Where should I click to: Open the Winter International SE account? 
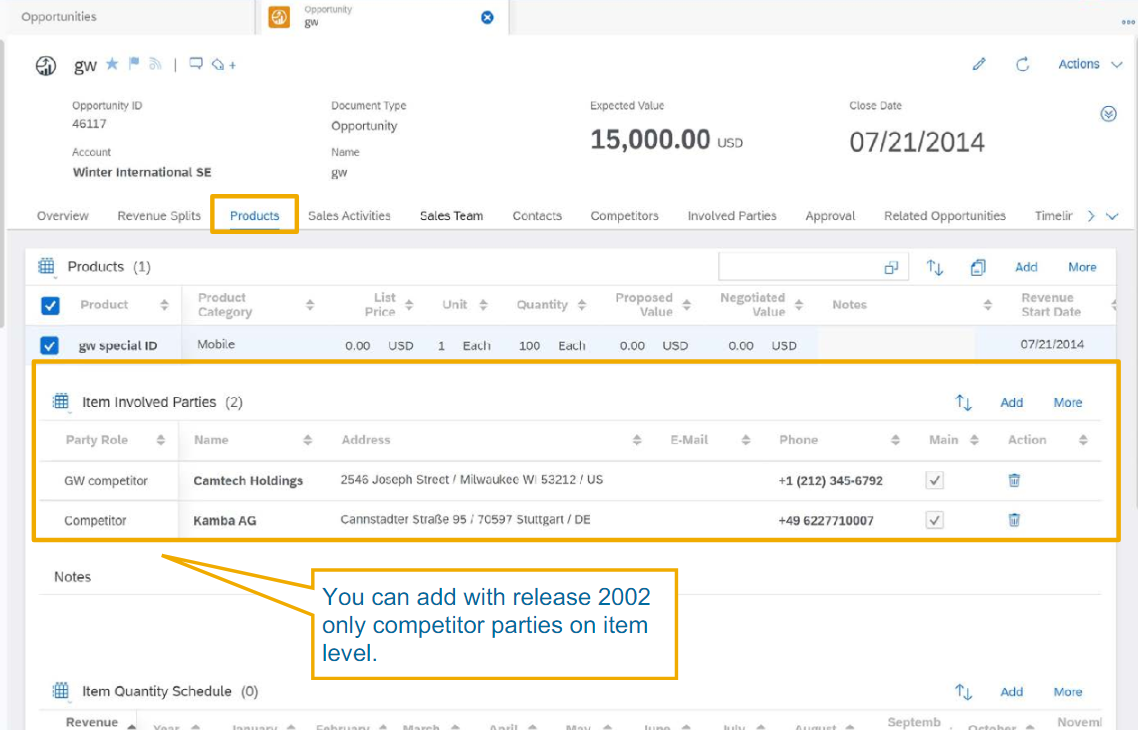click(x=142, y=172)
